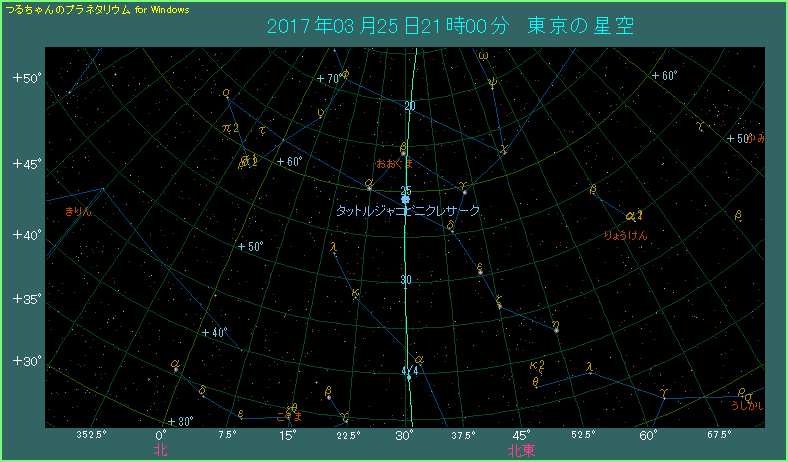Click the date 30 marker on comet path
The width and height of the screenshot is (788, 462).
[405, 279]
